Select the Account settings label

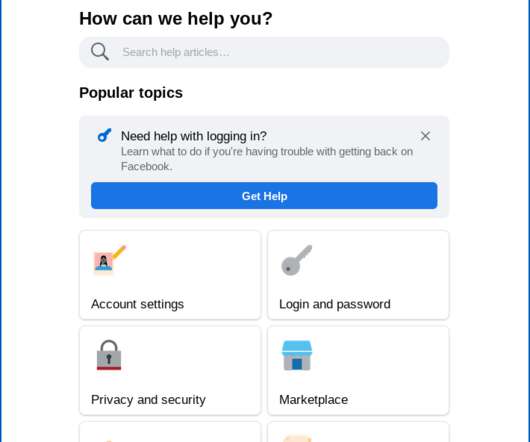pyautogui.click(x=137, y=304)
